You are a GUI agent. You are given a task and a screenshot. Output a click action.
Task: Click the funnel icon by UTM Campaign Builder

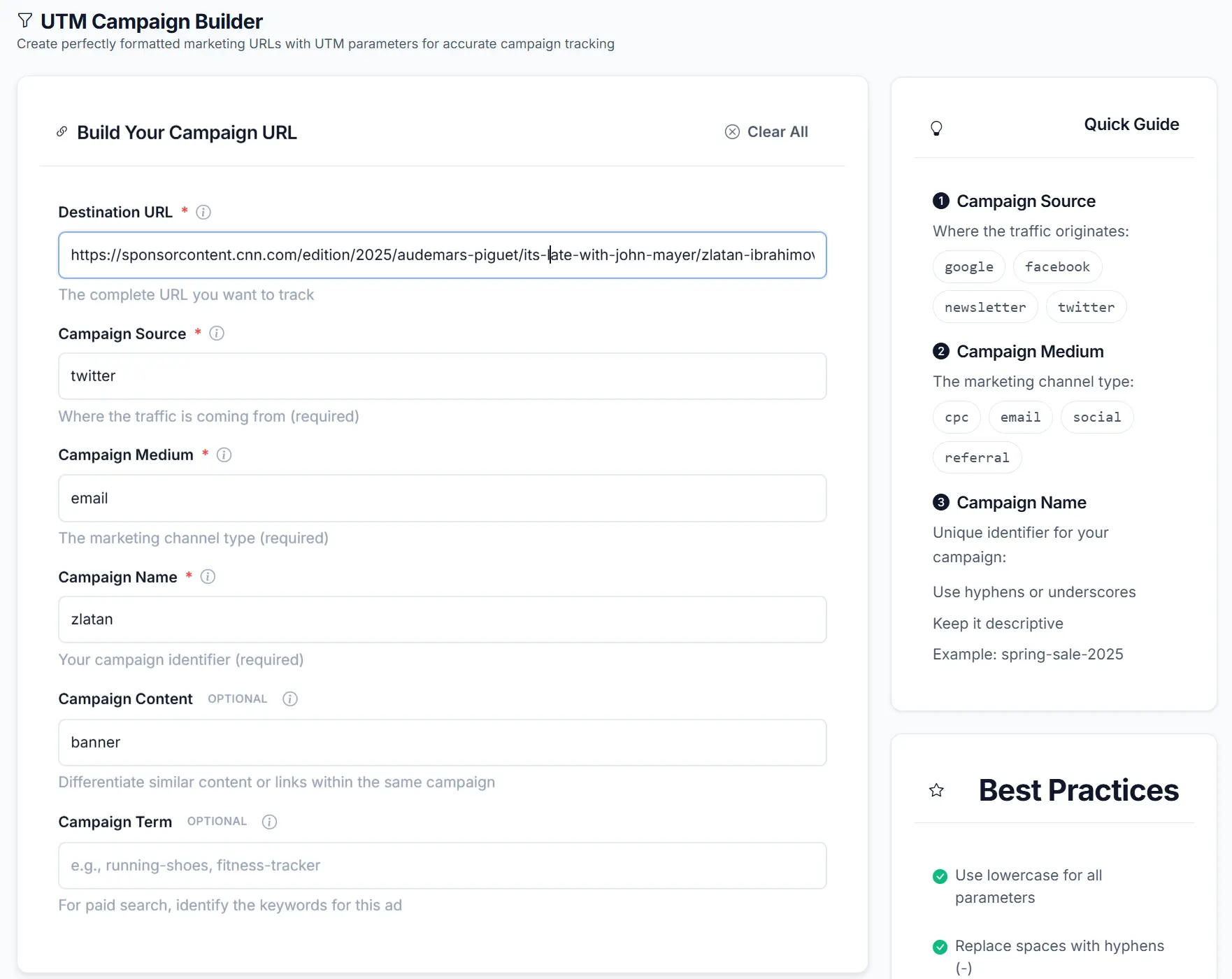pyautogui.click(x=25, y=21)
